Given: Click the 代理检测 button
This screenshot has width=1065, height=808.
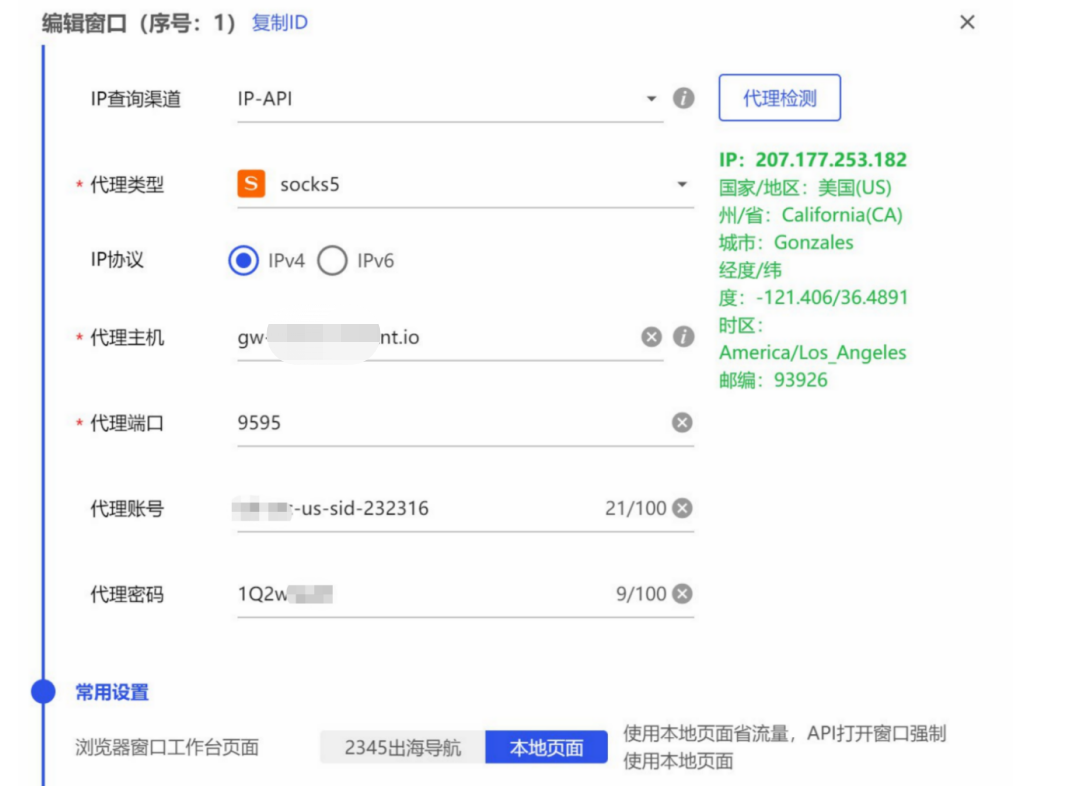Looking at the screenshot, I should point(780,98).
